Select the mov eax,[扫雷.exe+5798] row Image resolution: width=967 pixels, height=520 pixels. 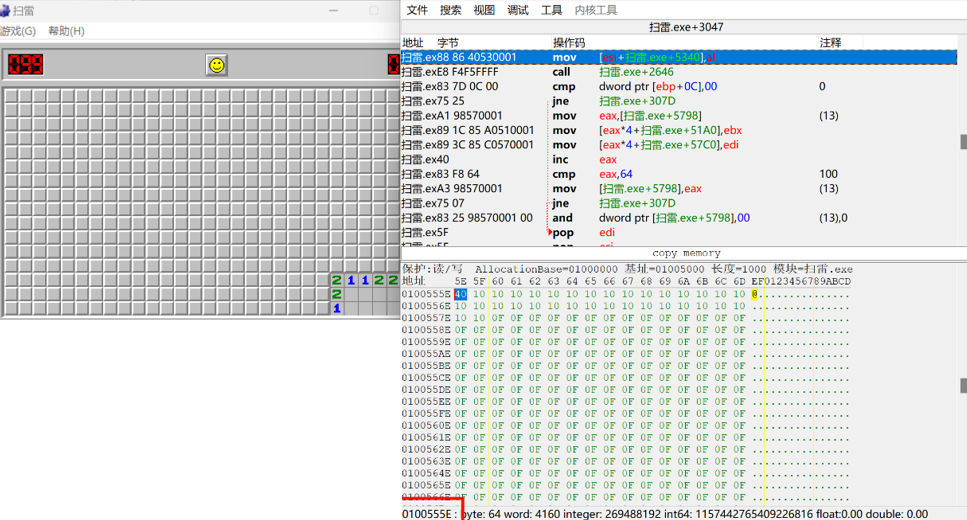(x=678, y=115)
